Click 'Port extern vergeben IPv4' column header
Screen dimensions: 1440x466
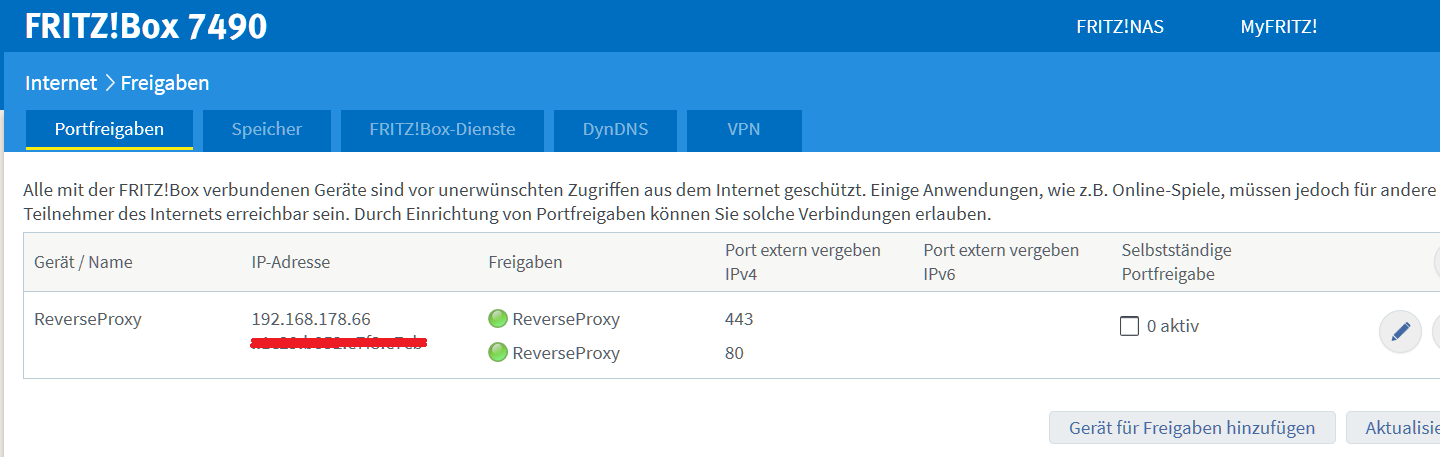[x=803, y=262]
